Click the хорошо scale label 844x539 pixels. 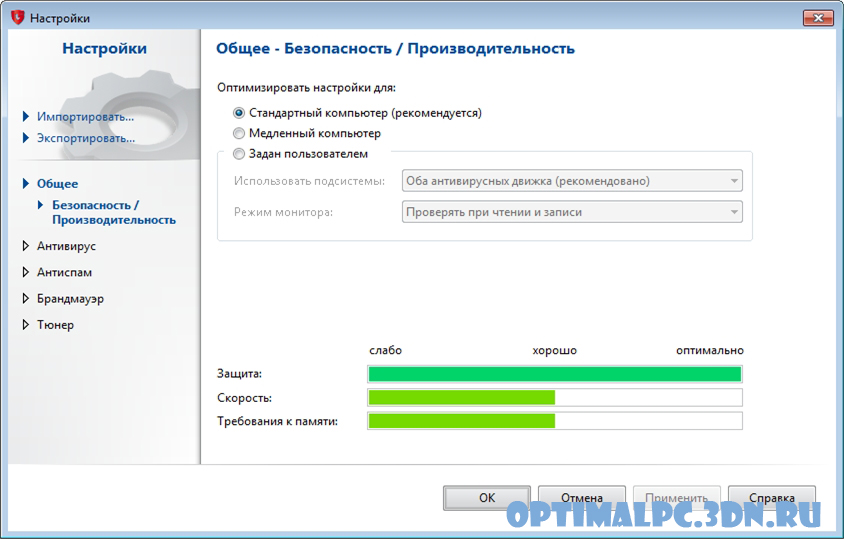554,351
